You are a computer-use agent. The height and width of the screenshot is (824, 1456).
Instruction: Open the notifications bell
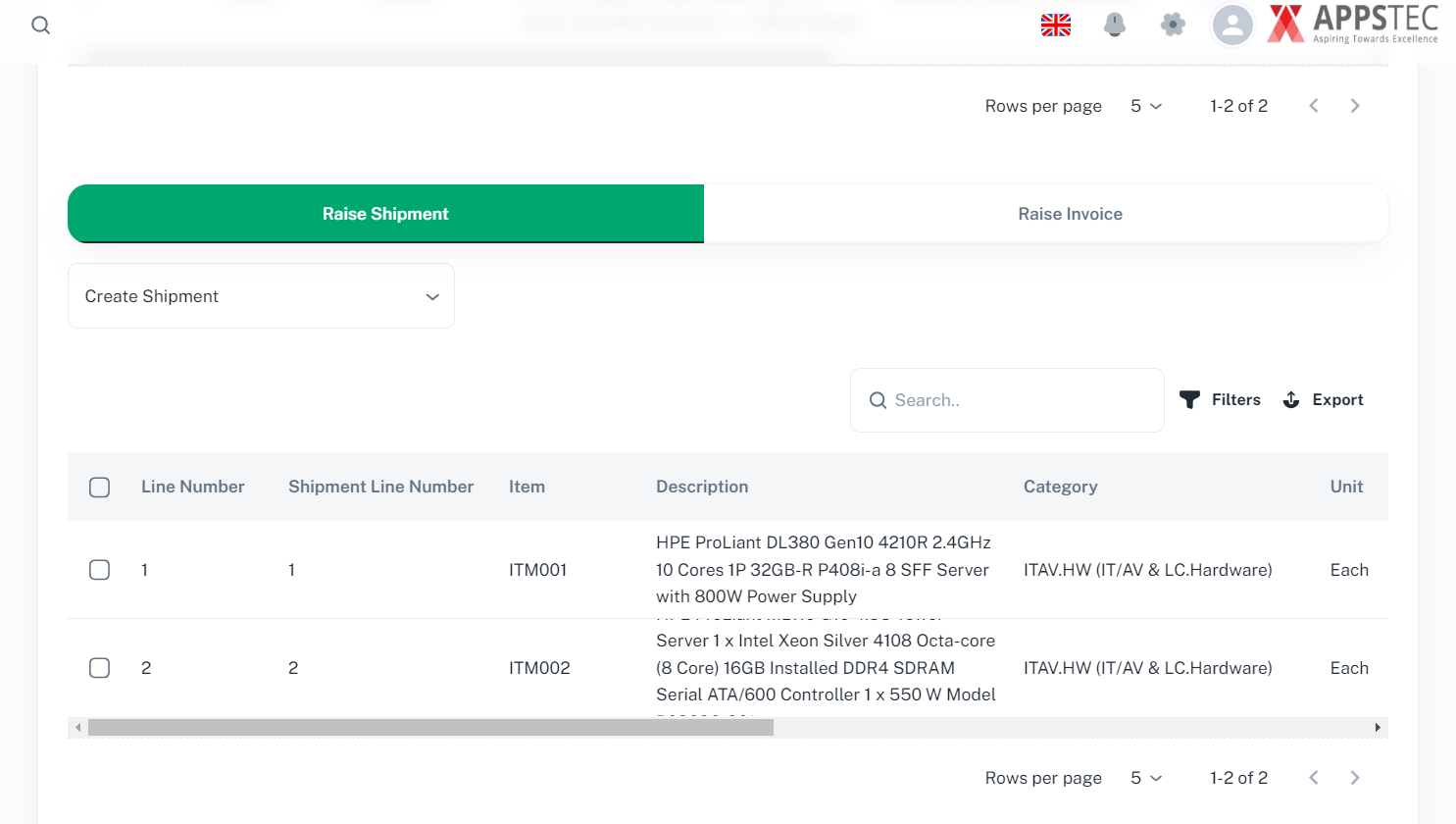coord(1114,26)
